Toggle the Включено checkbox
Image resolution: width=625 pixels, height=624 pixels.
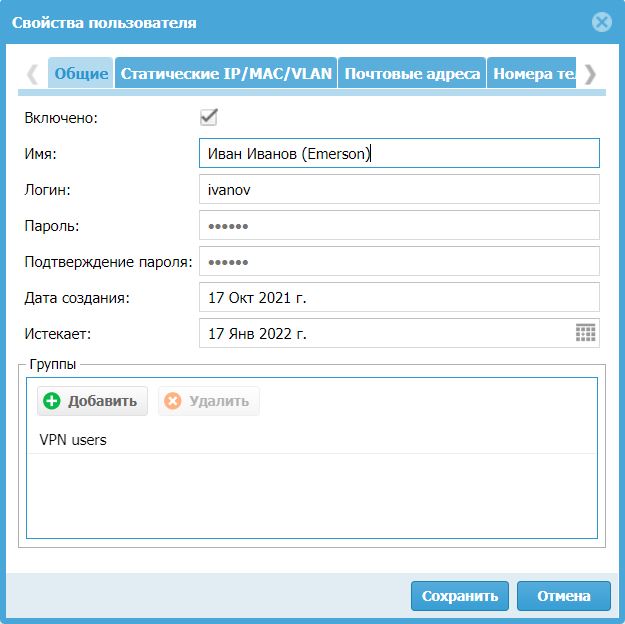click(x=208, y=117)
